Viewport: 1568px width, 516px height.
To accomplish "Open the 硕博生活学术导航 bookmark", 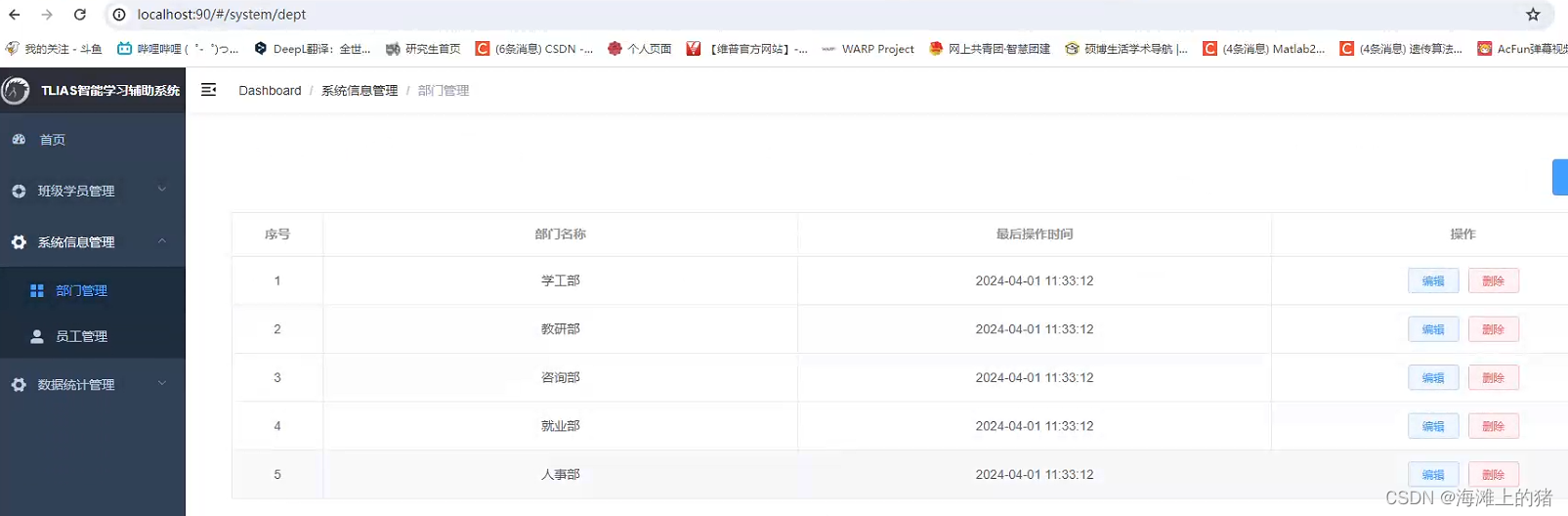I will point(1126,49).
